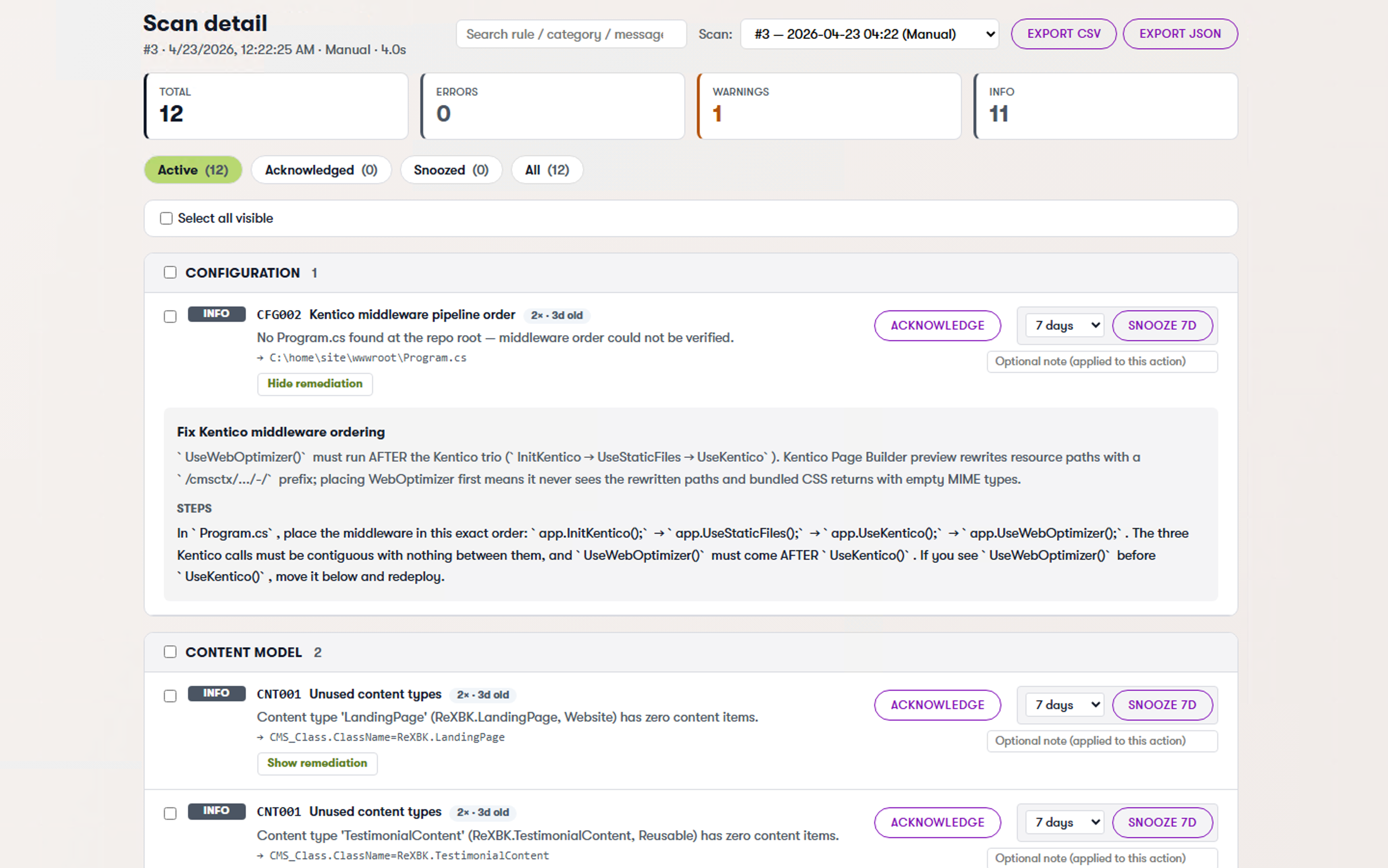The height and width of the screenshot is (868, 1388).
Task: Open the scan selector dropdown
Action: 869,34
